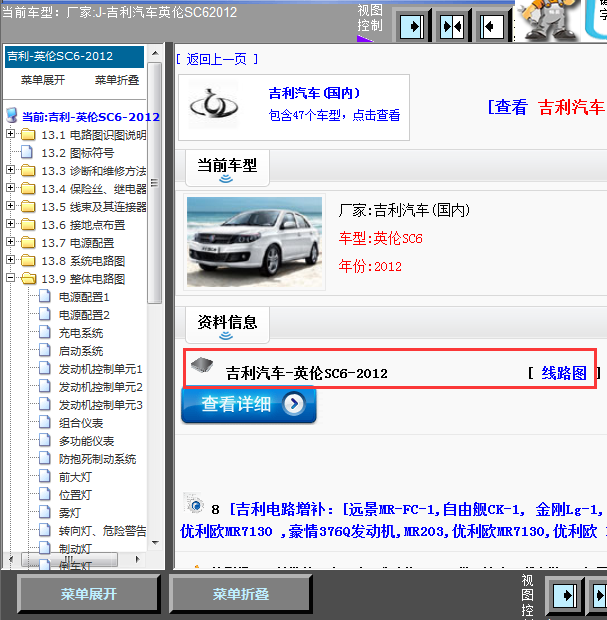Click 菜单展开 at top of tree panel

[x=43, y=80]
